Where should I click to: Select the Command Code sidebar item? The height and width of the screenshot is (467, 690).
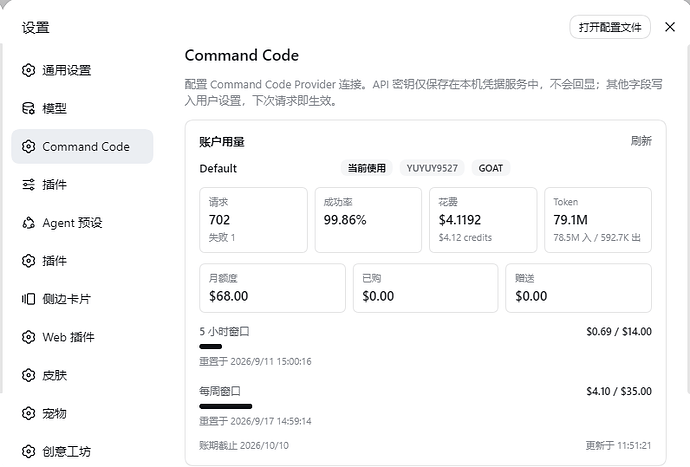(x=82, y=147)
